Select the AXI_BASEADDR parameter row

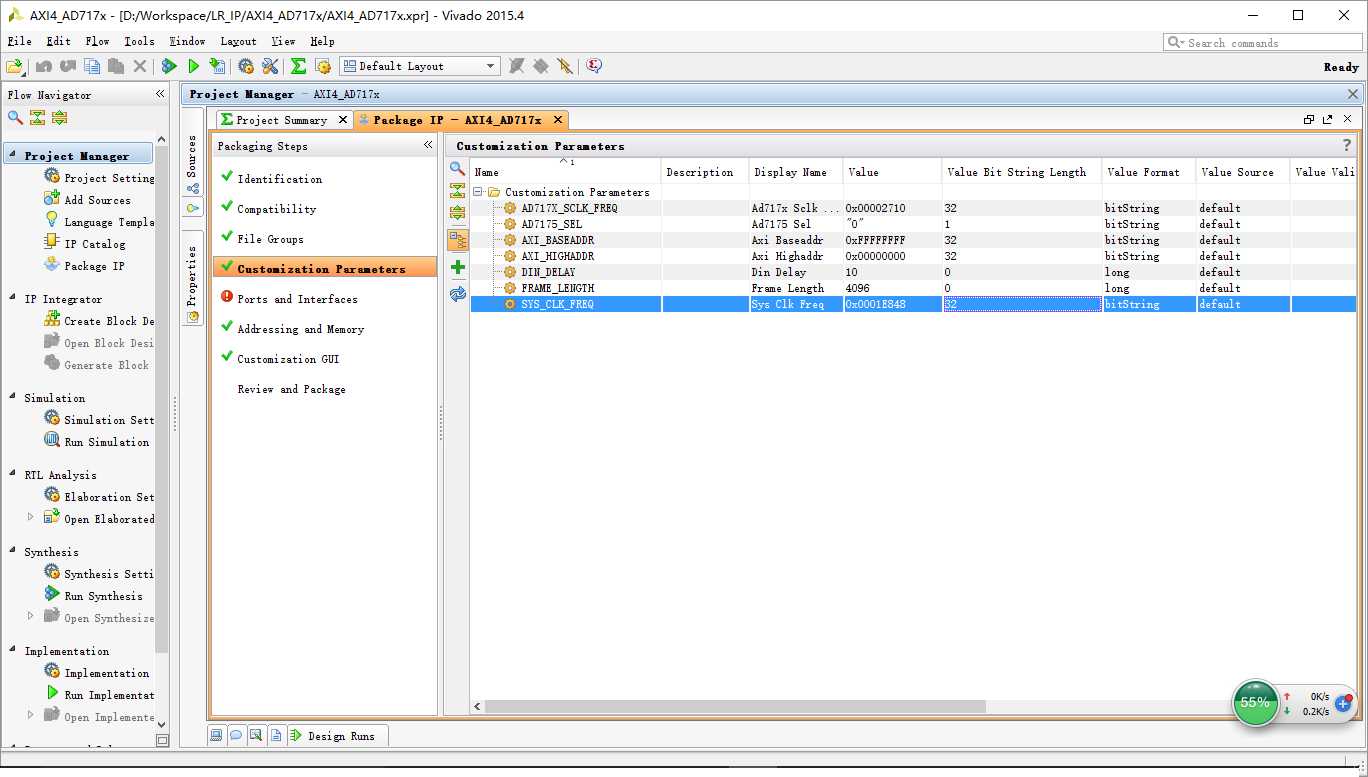coord(913,240)
